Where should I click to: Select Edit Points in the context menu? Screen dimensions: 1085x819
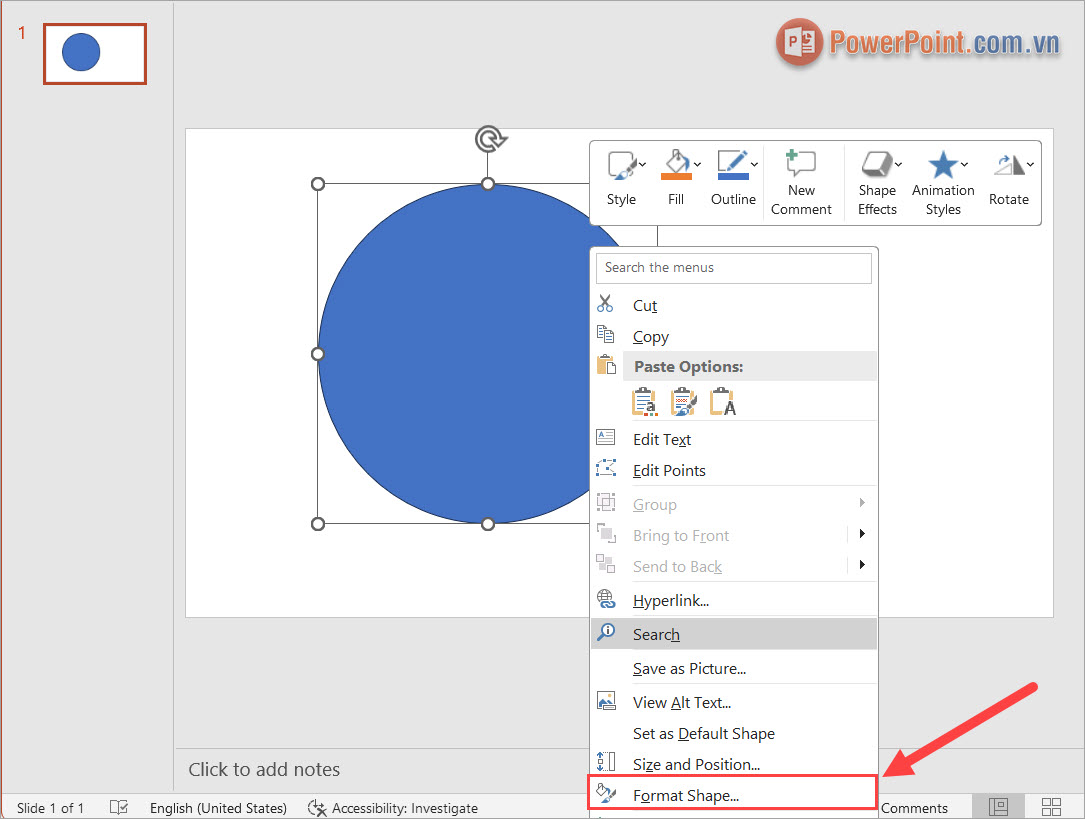[669, 470]
